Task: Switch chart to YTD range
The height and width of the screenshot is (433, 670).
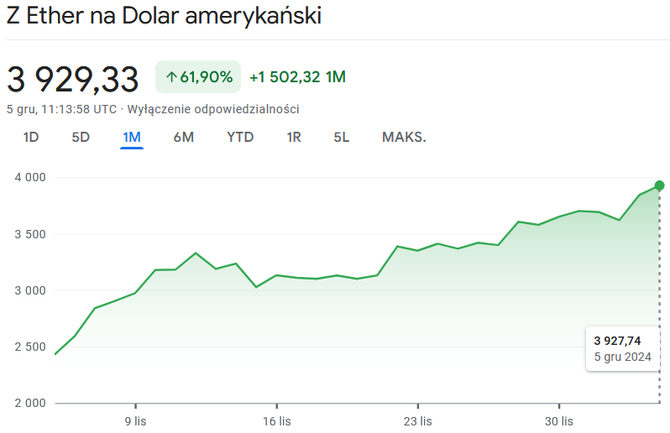Action: point(240,137)
